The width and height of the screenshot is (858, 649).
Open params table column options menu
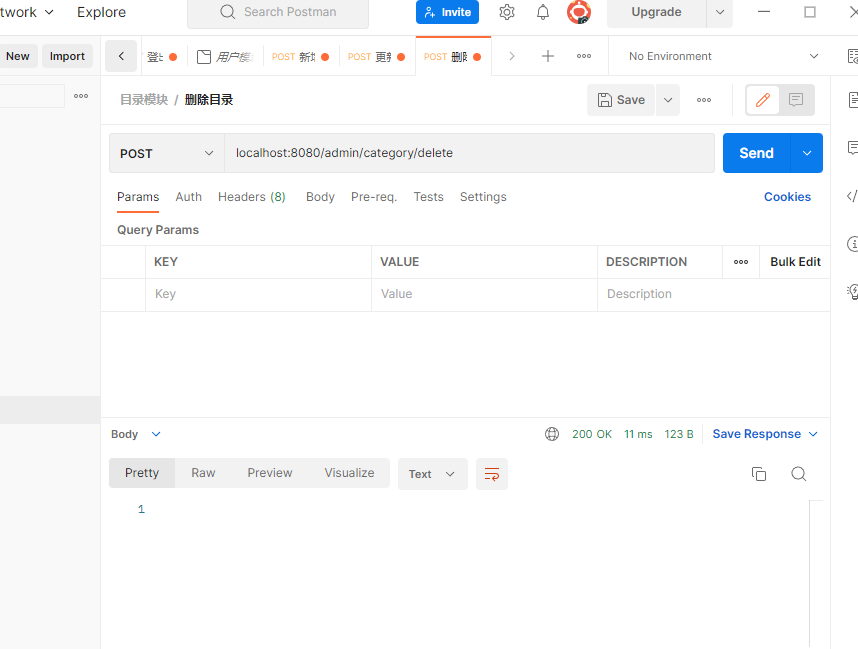pos(741,262)
